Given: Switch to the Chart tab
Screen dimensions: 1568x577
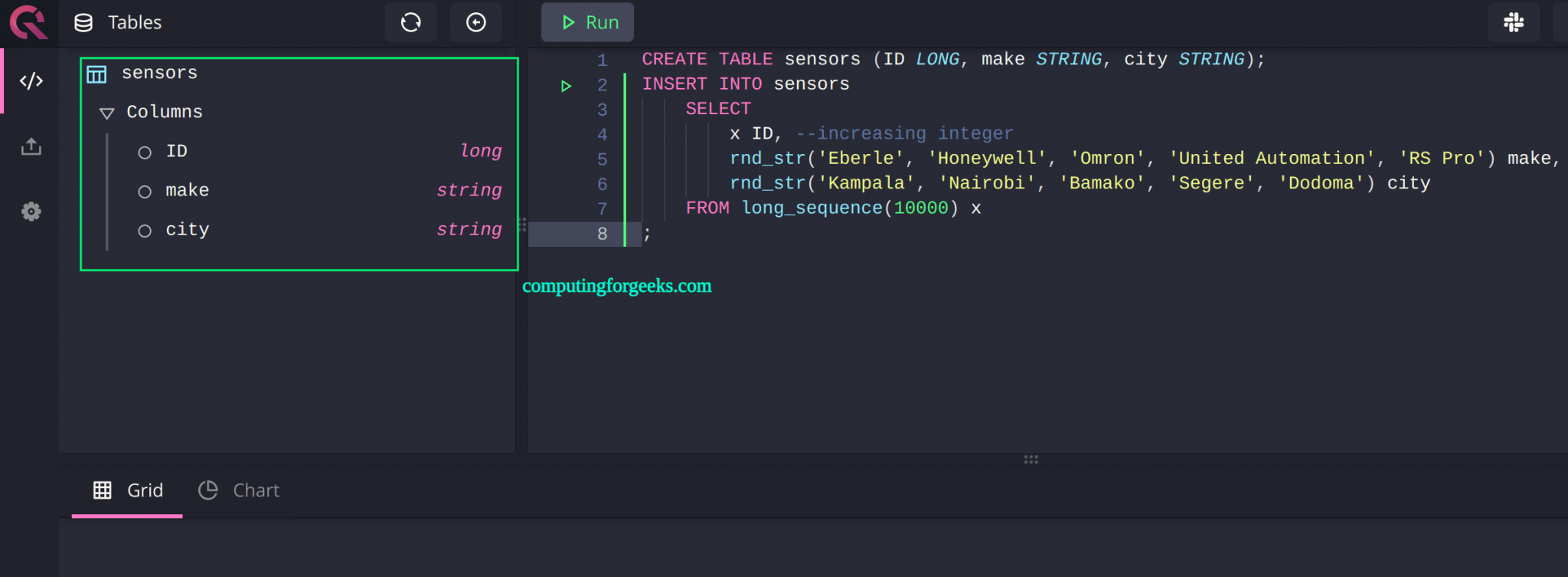Looking at the screenshot, I should click(239, 490).
